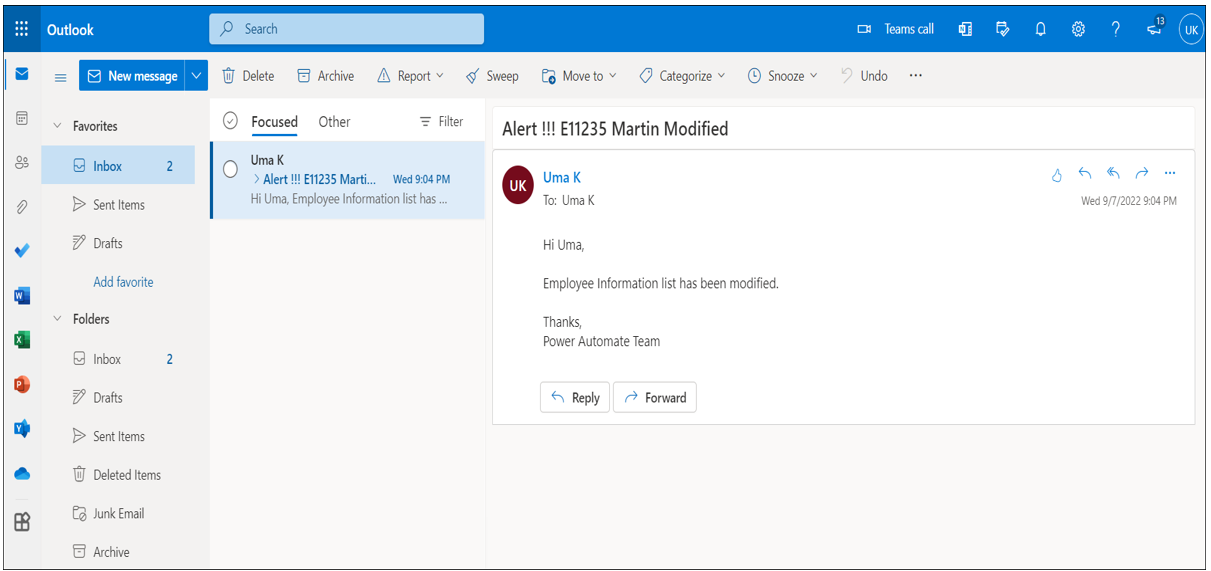Click Delete in the toolbar
The width and height of the screenshot is (1211, 571).
point(247,76)
